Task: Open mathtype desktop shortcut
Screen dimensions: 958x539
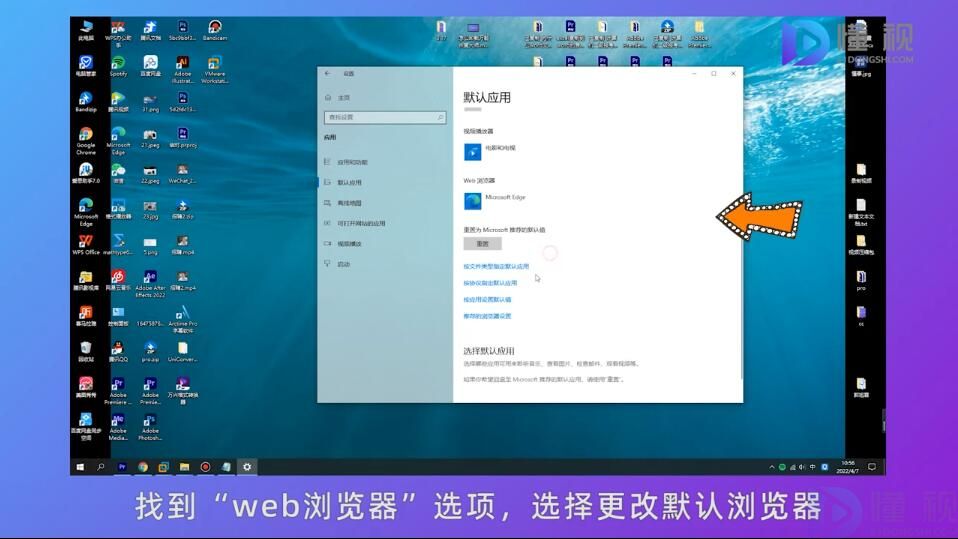Action: 118,244
